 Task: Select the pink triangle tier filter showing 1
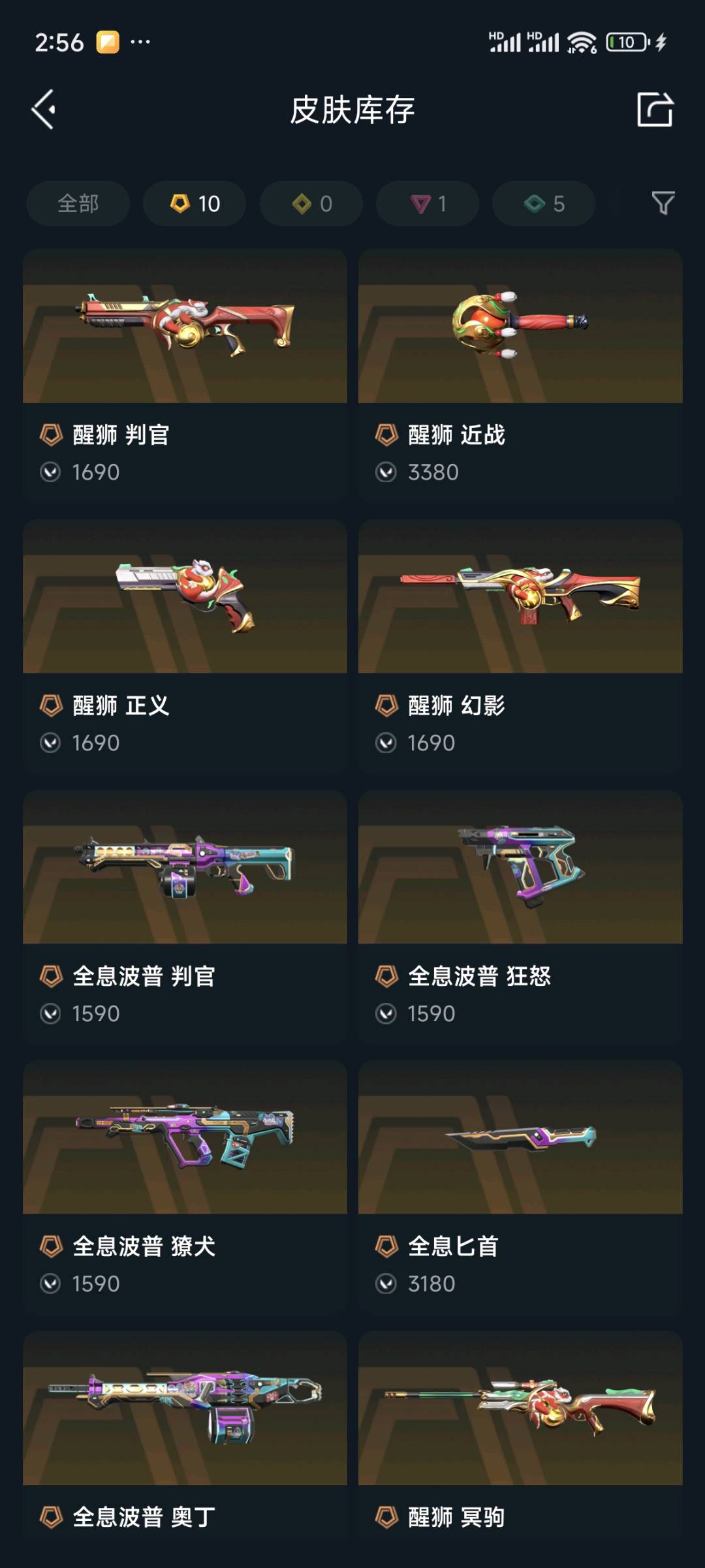428,204
